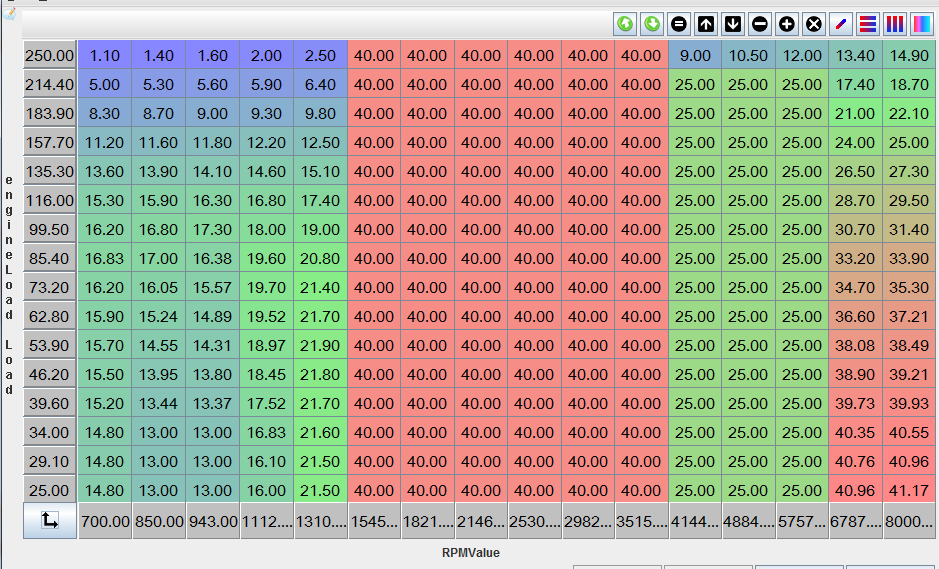Click the cell with value 9.00

pos(694,56)
